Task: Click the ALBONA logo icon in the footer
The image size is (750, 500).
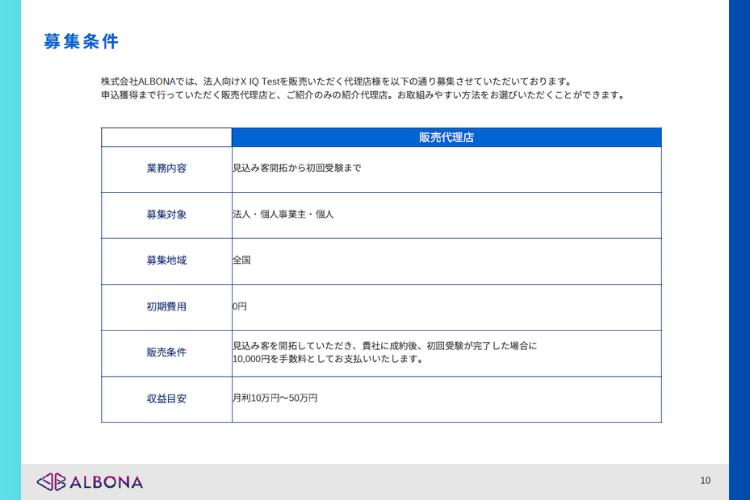Action: tap(51, 482)
